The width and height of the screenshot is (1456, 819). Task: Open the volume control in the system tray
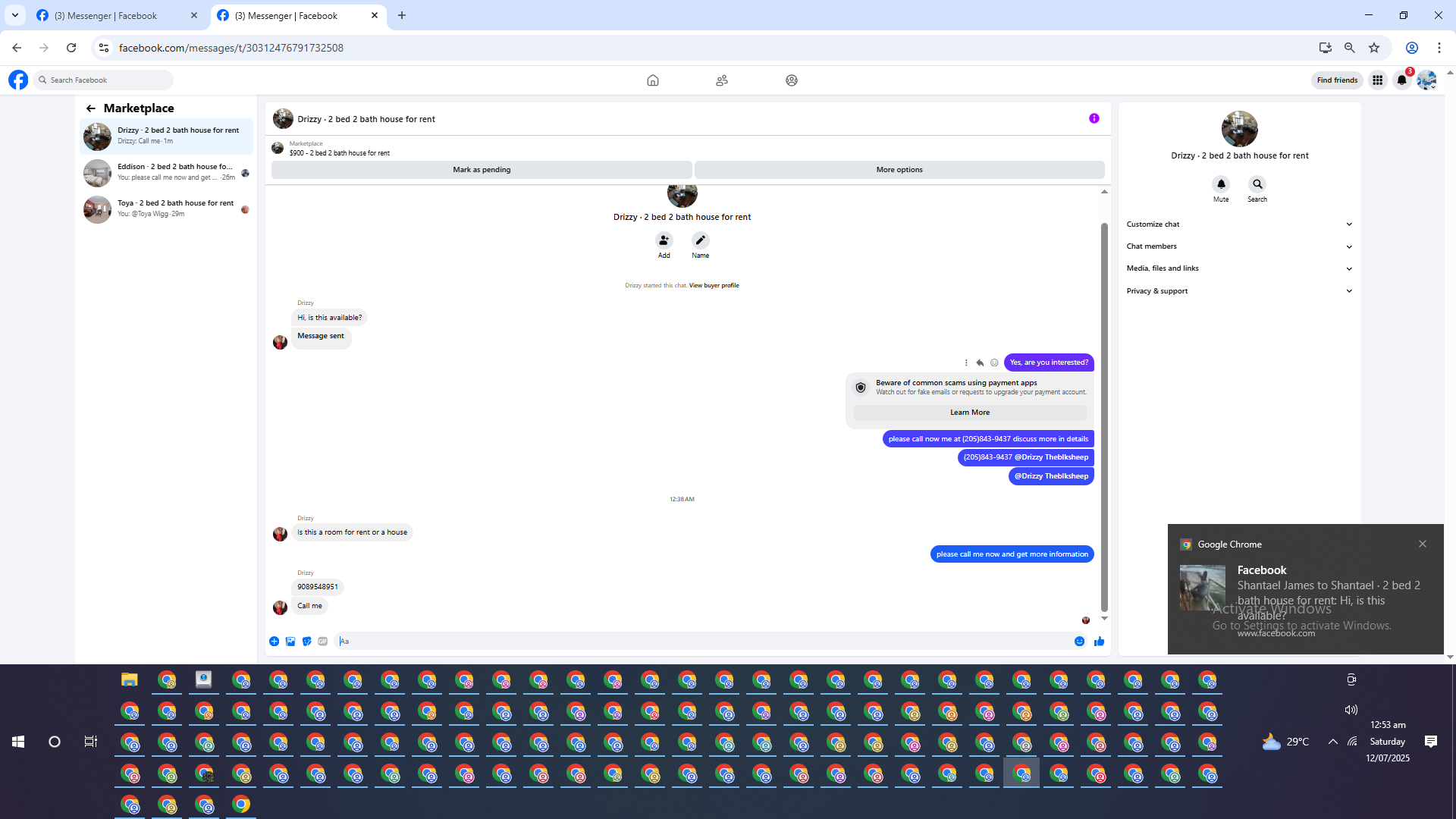click(x=1351, y=710)
